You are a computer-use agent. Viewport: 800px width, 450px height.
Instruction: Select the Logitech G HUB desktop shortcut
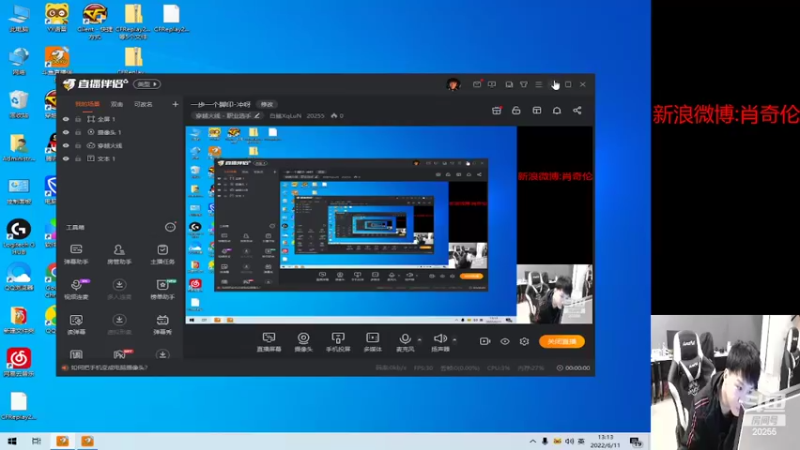[x=19, y=237]
